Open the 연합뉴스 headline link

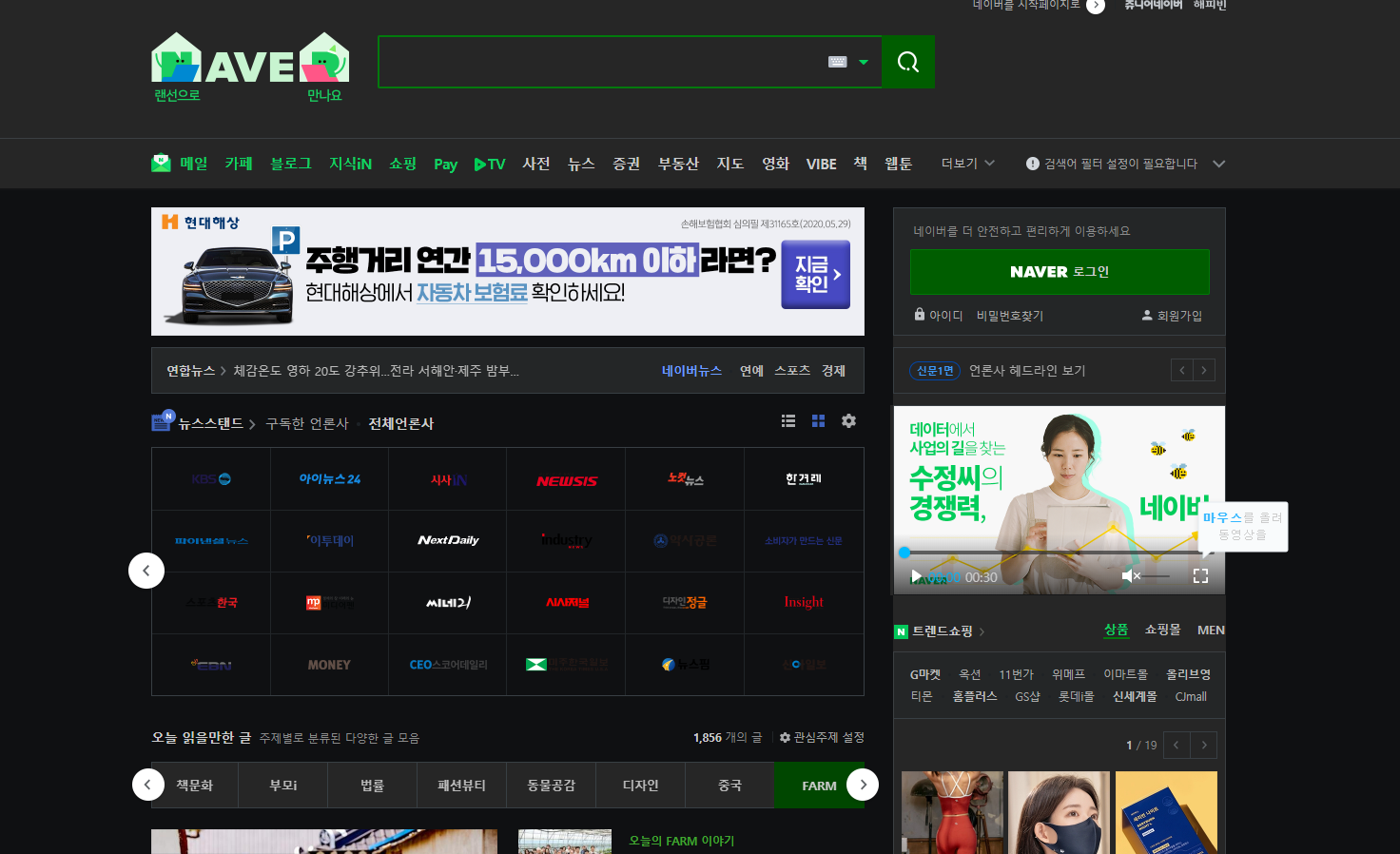(x=376, y=371)
